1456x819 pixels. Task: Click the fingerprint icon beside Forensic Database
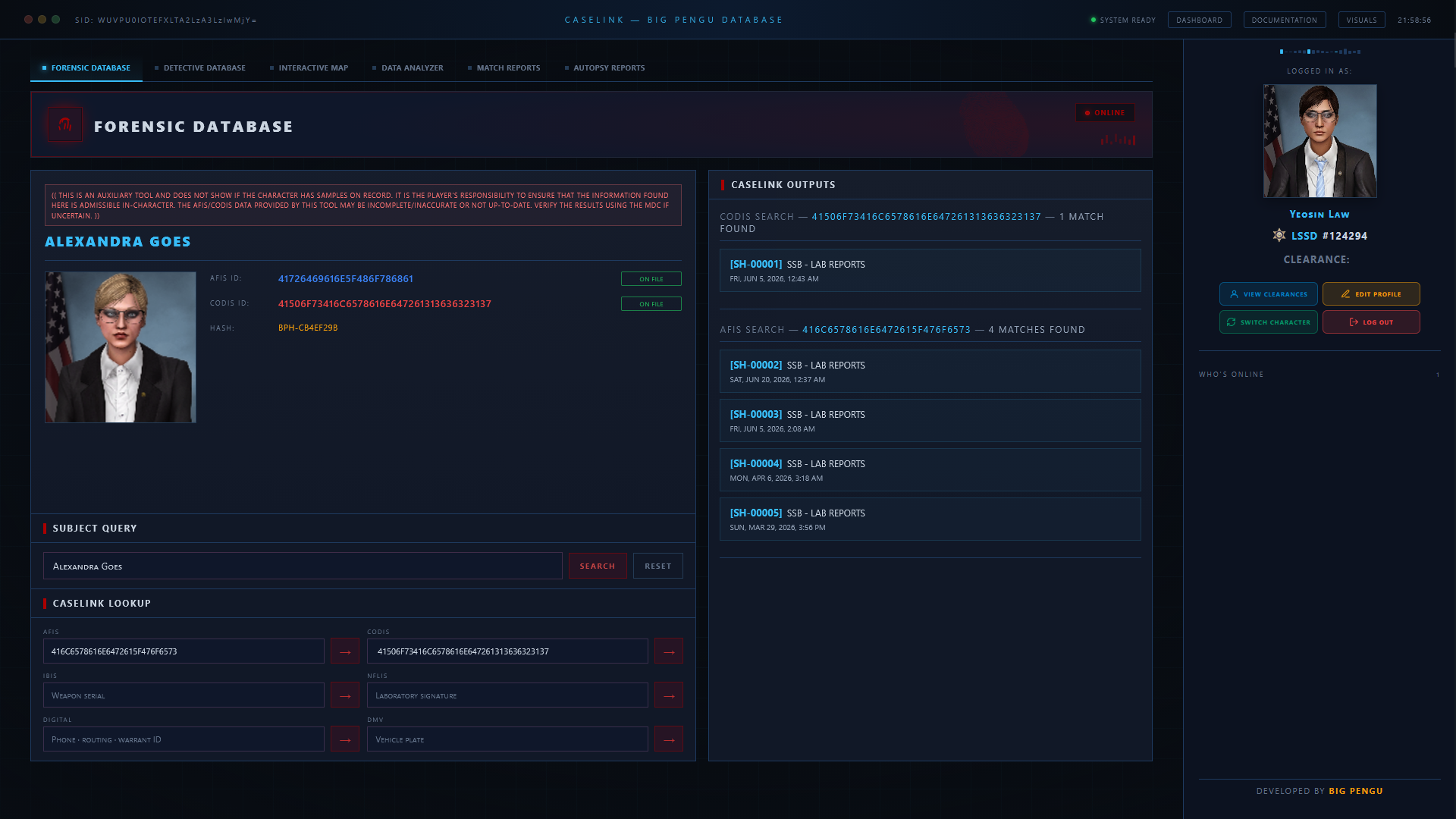pos(65,124)
